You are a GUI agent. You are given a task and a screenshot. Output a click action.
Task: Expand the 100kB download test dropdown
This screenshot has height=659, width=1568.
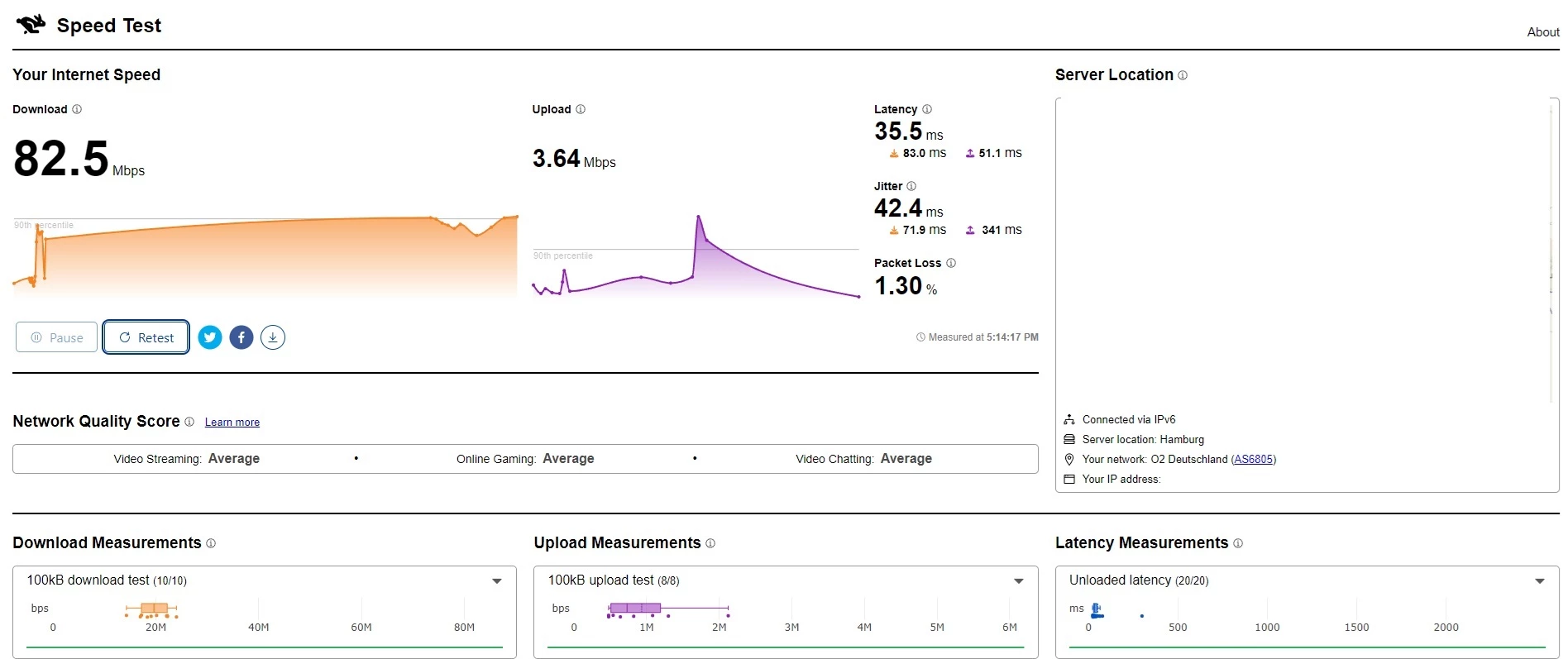pos(497,581)
